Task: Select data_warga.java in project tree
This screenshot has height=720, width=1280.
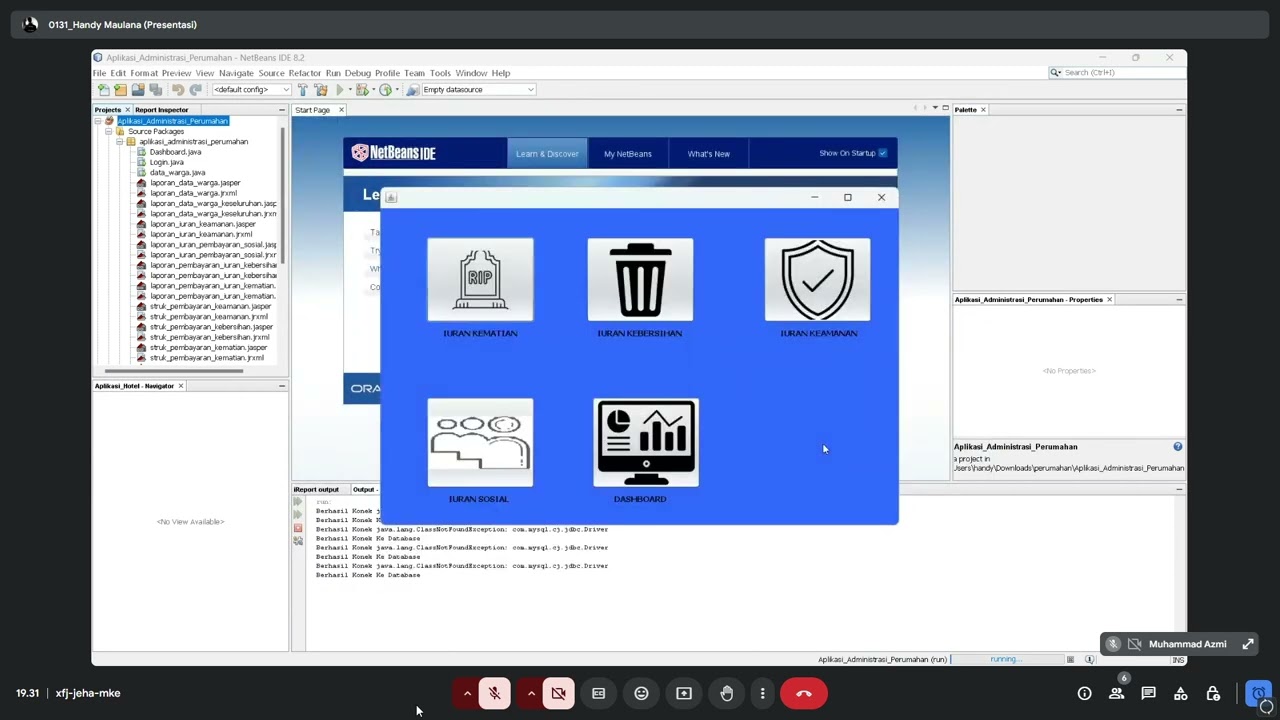Action: [x=177, y=172]
